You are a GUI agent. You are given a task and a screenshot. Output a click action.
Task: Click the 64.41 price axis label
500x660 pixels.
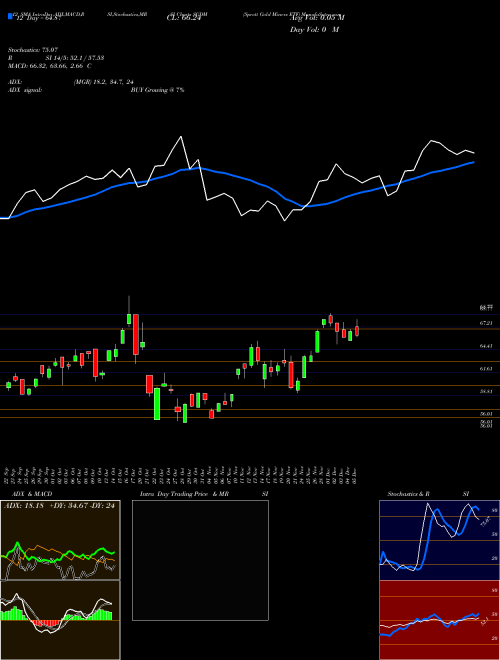click(x=486, y=346)
